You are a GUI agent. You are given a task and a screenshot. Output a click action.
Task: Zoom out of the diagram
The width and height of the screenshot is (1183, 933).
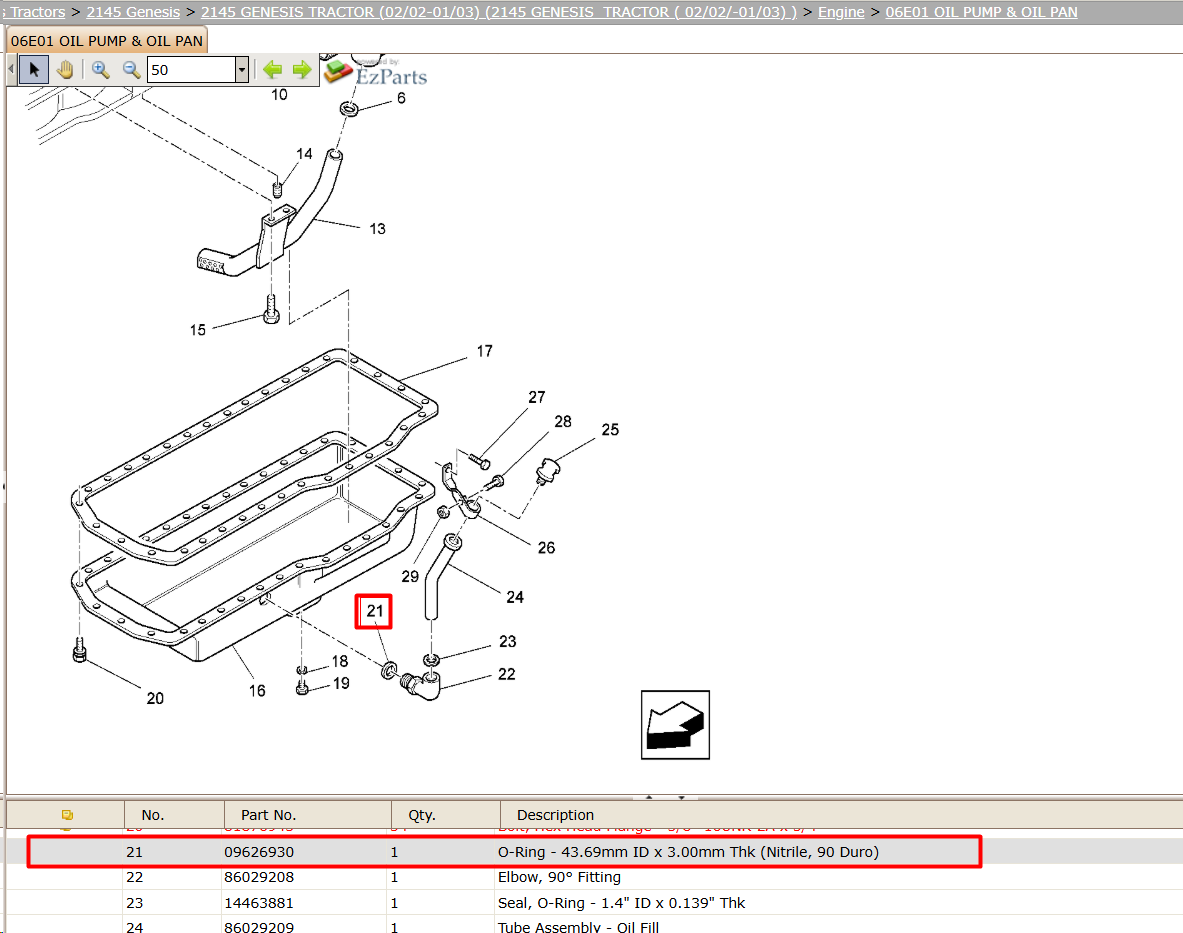131,70
